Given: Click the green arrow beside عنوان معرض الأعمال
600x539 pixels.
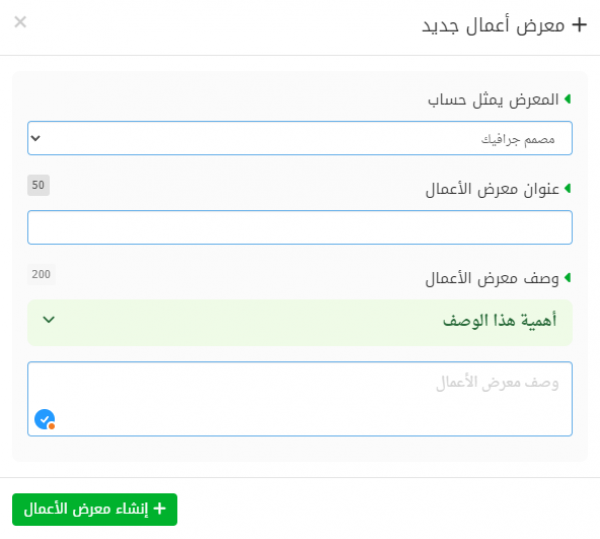Looking at the screenshot, I should click(567, 188).
